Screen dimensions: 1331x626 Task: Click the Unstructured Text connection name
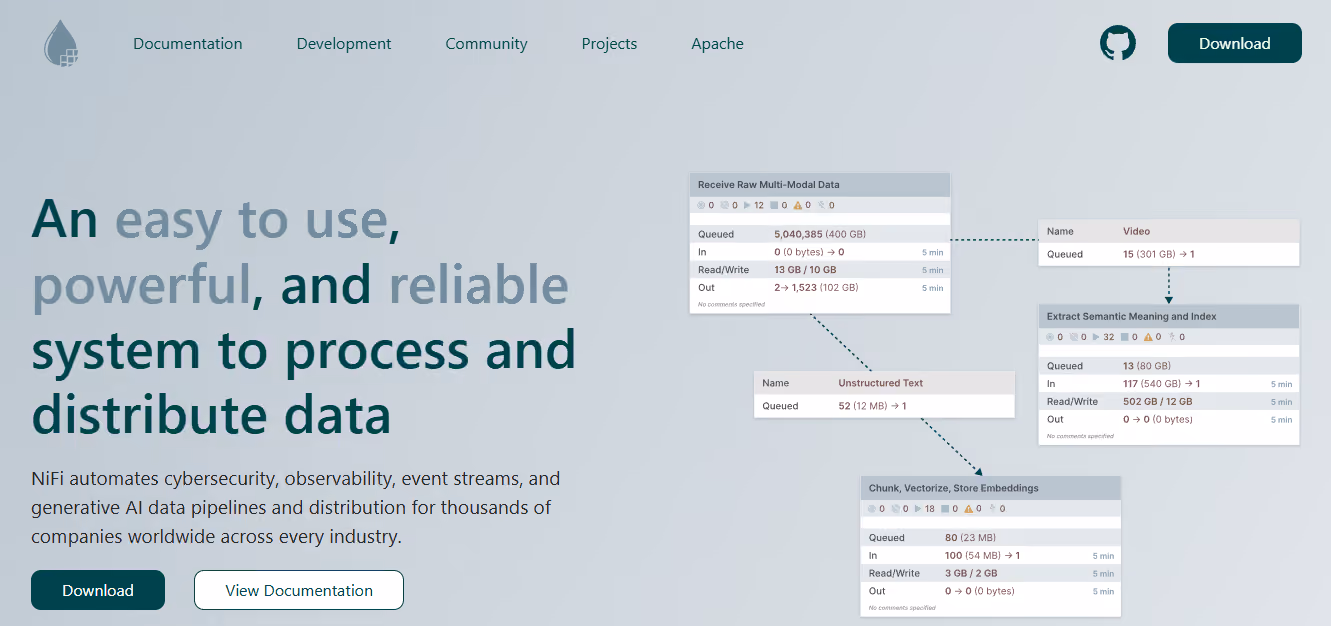pos(881,383)
